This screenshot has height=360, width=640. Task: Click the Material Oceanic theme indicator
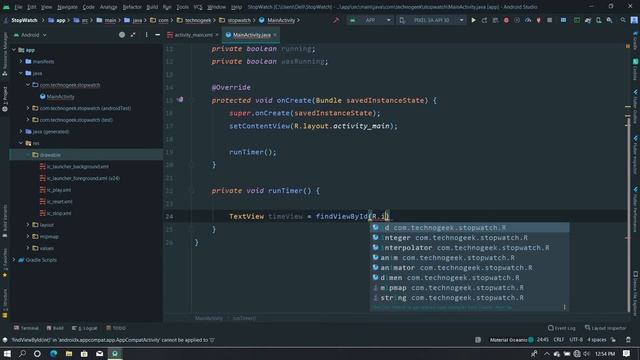point(511,340)
